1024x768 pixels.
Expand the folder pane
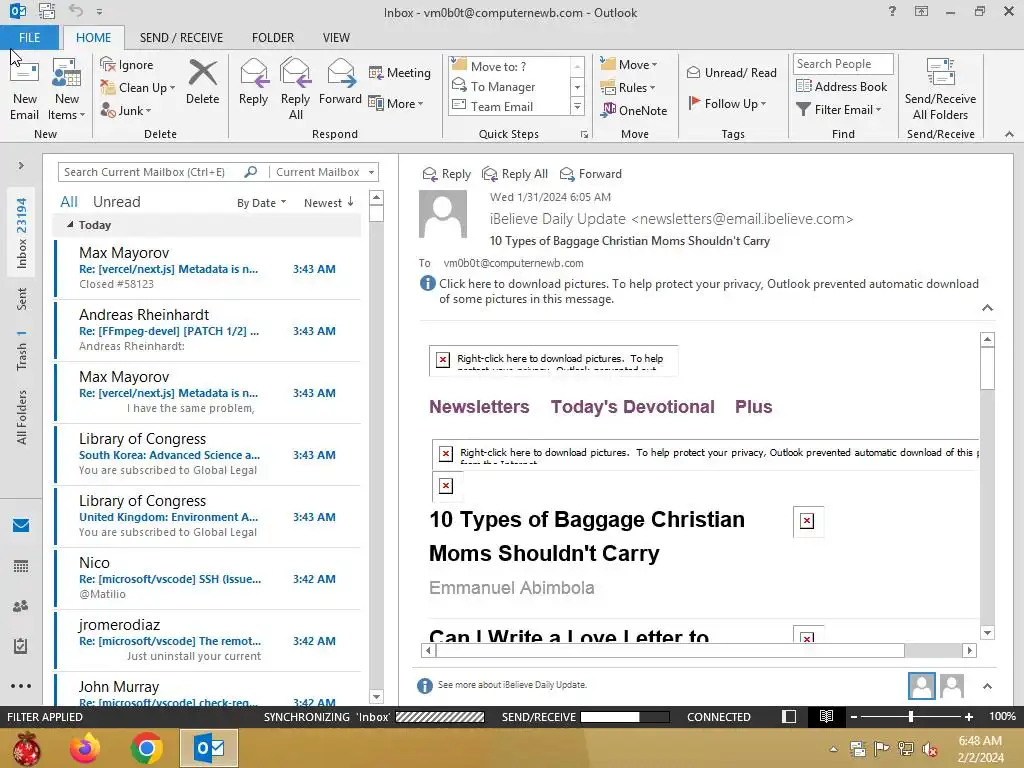tap(21, 166)
